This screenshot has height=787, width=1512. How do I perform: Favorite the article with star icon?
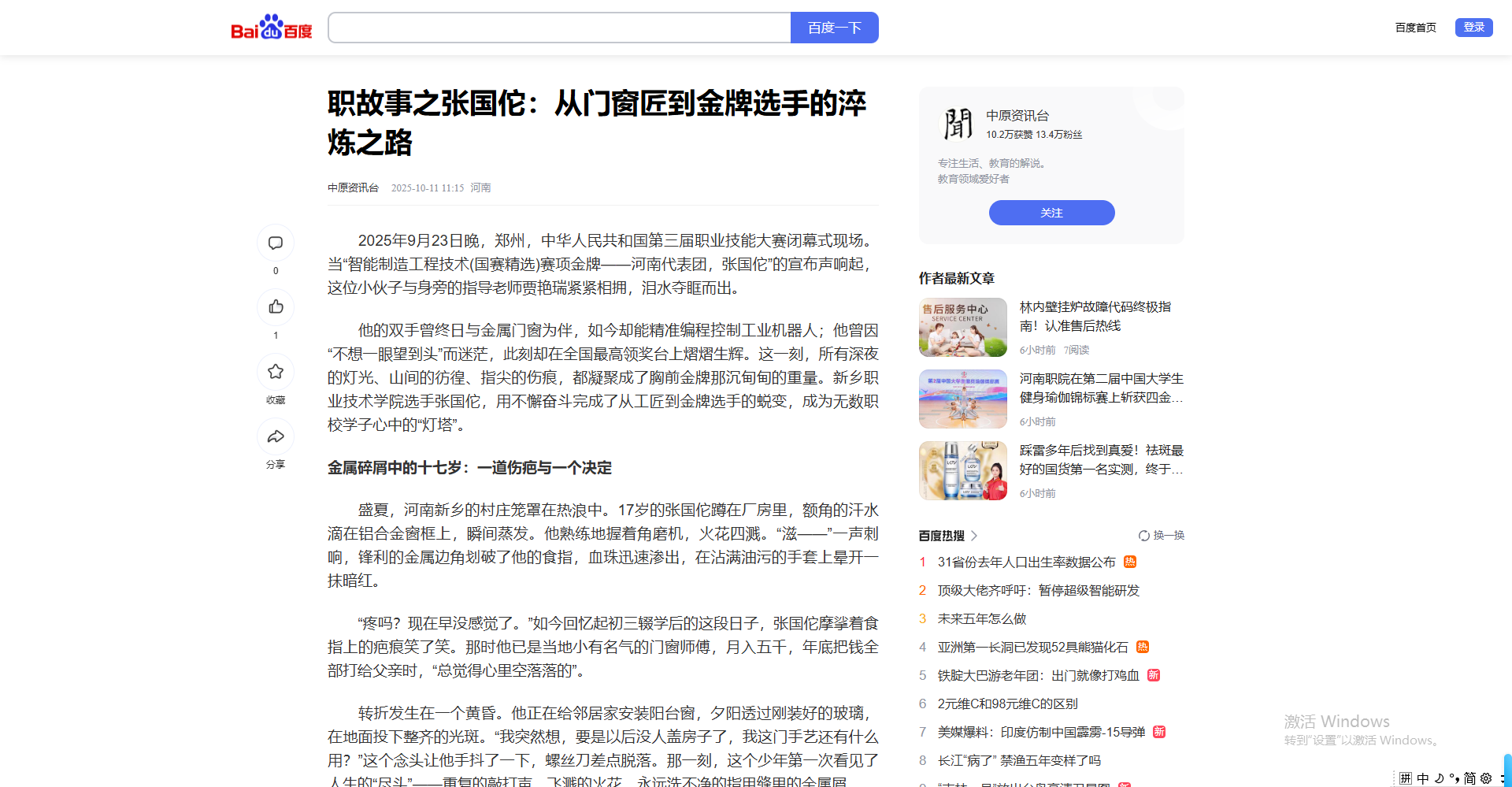(276, 372)
